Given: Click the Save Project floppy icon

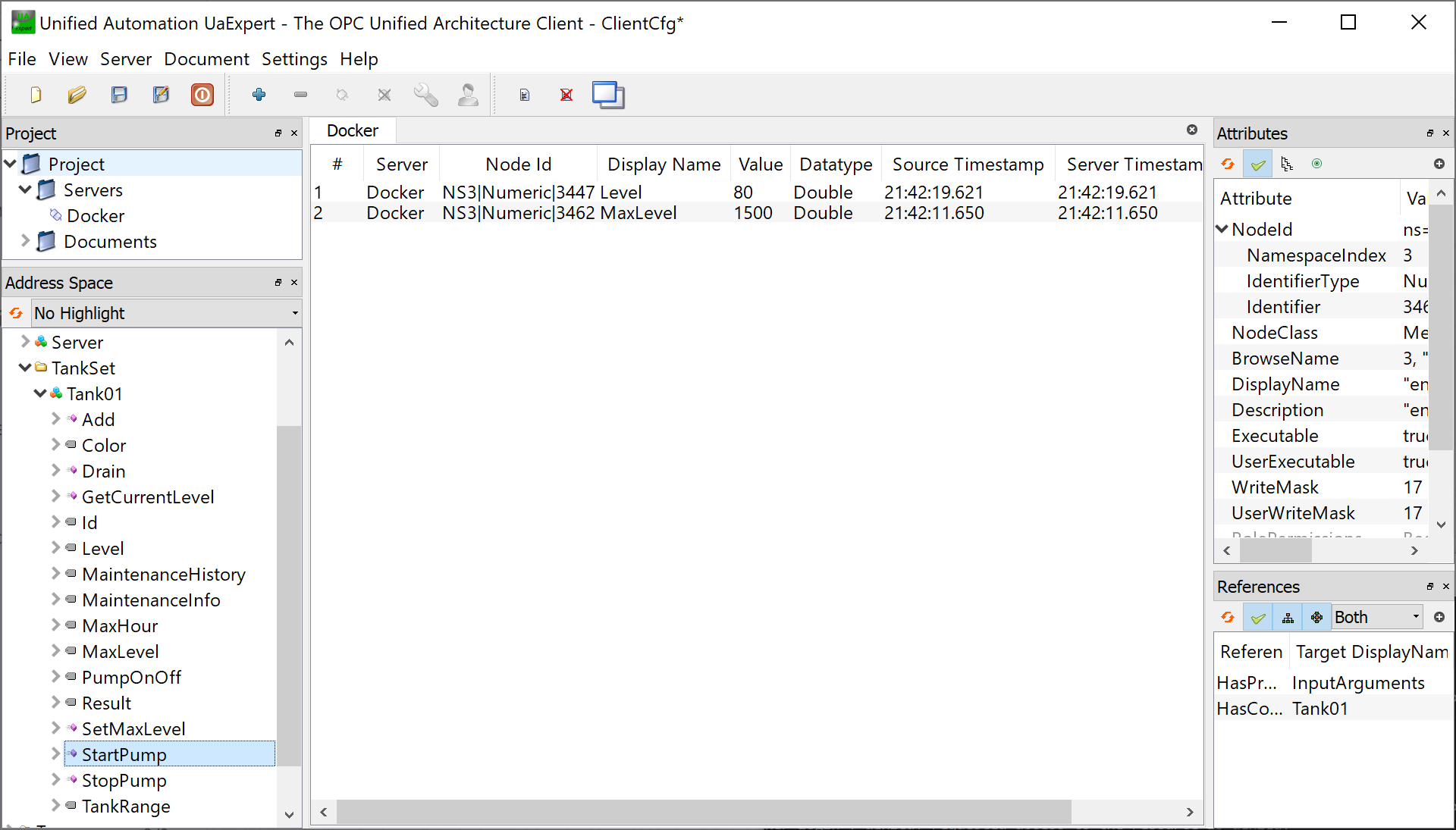Looking at the screenshot, I should click(x=119, y=95).
